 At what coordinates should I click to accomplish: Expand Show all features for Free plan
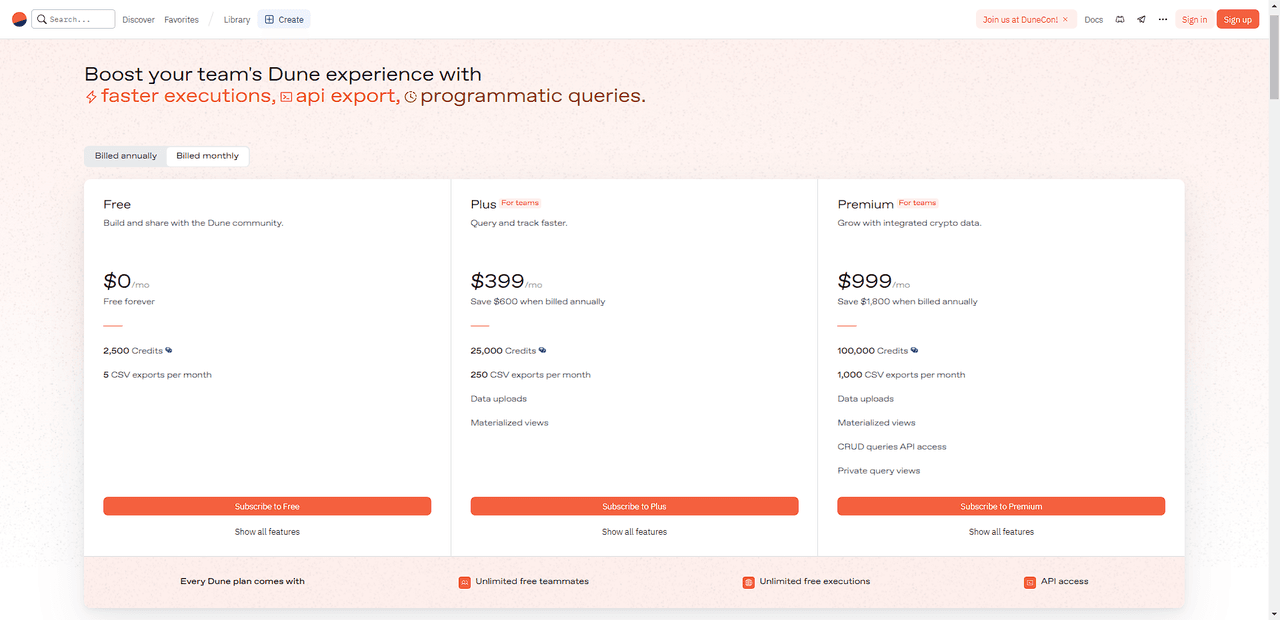267,532
